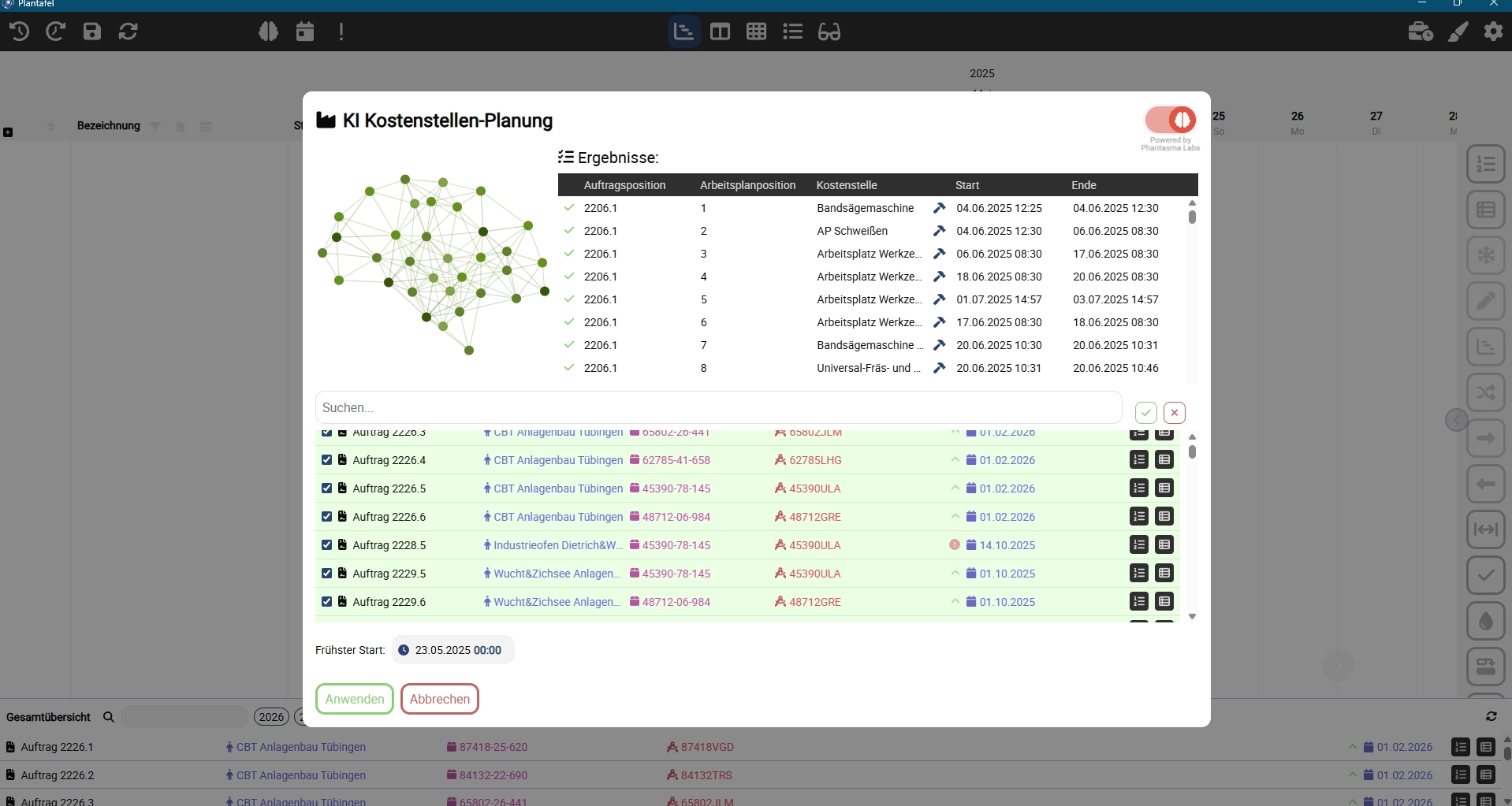Click the order list scrollbar thumb
Screen dimensions: 1512x806
pos(1192,451)
